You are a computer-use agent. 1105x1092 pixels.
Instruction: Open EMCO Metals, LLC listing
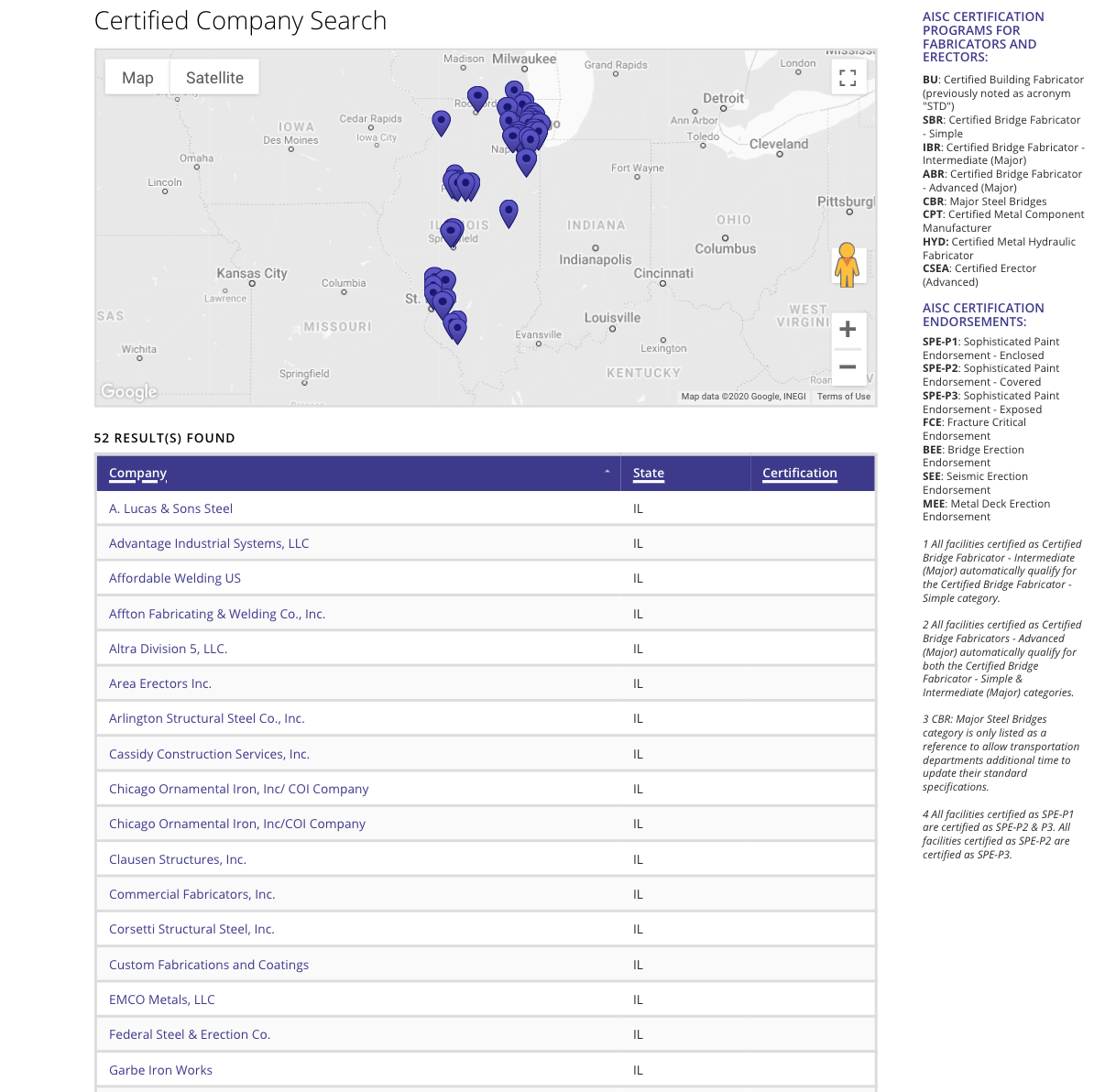click(162, 999)
